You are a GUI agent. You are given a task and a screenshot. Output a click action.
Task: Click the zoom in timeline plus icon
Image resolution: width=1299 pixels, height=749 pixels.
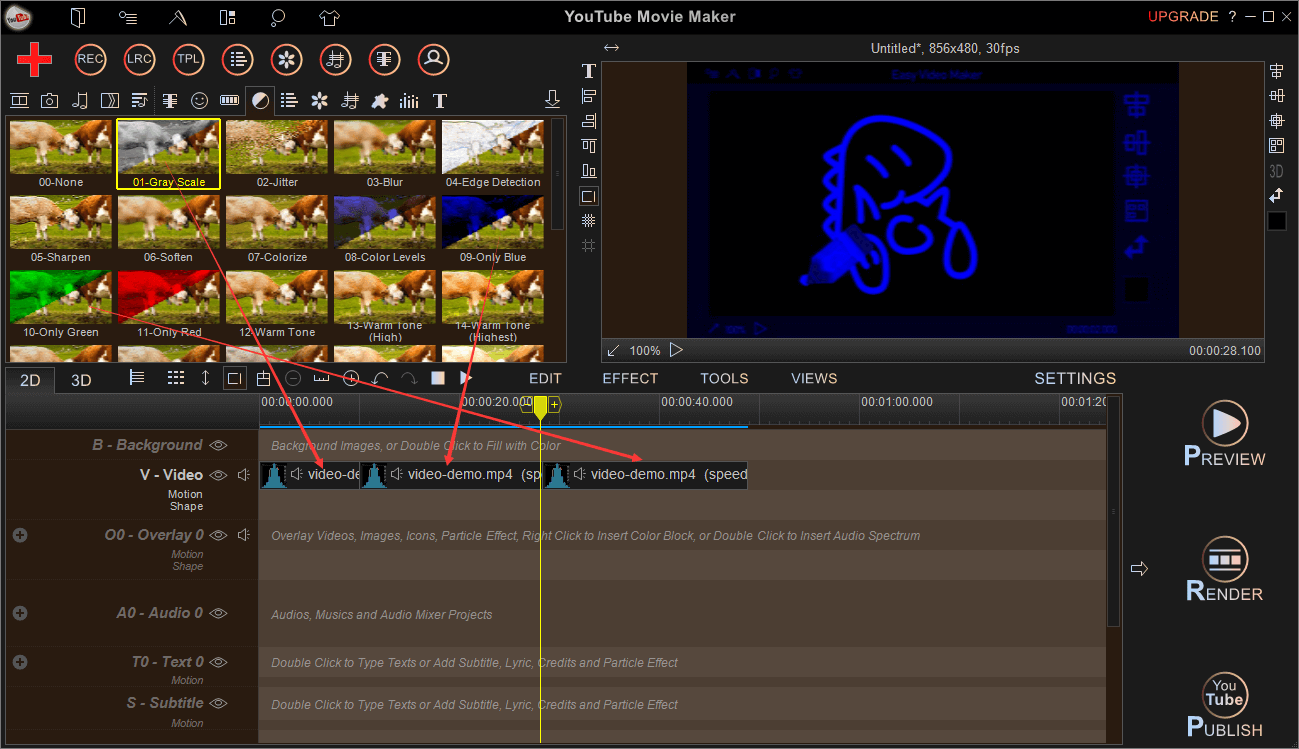[x=351, y=378]
